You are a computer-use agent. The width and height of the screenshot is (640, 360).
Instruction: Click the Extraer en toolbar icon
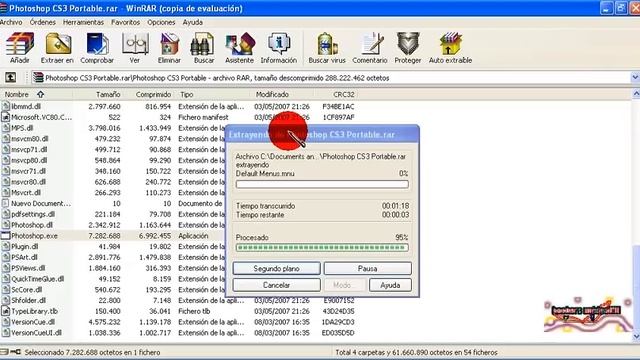click(58, 44)
